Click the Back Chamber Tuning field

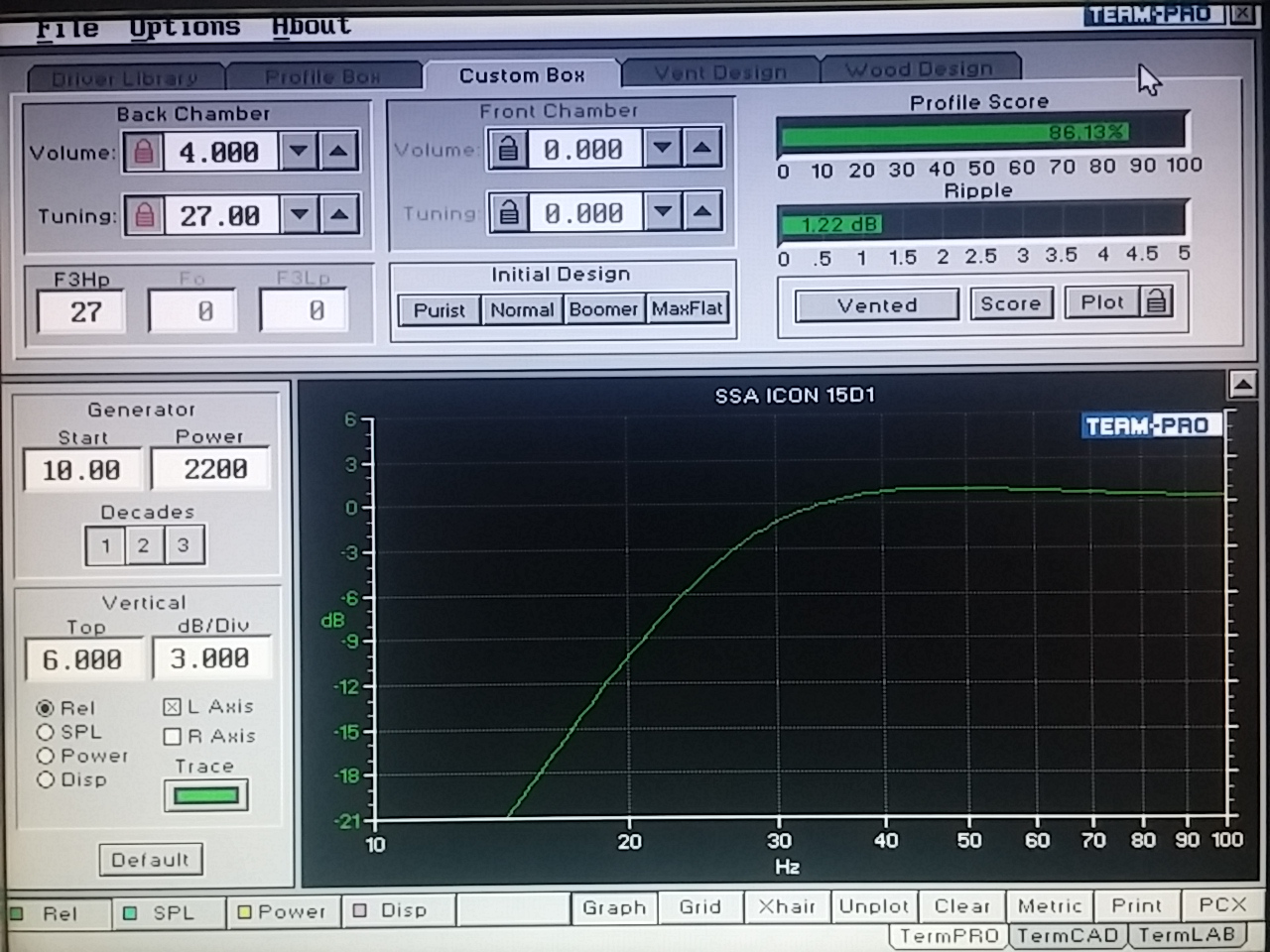tap(219, 215)
